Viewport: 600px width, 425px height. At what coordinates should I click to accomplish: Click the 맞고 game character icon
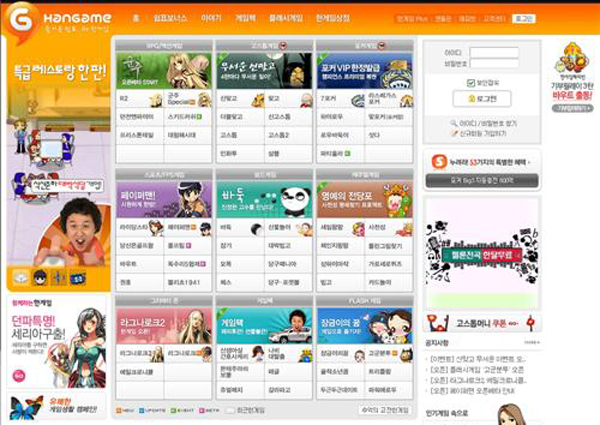pos(305,101)
